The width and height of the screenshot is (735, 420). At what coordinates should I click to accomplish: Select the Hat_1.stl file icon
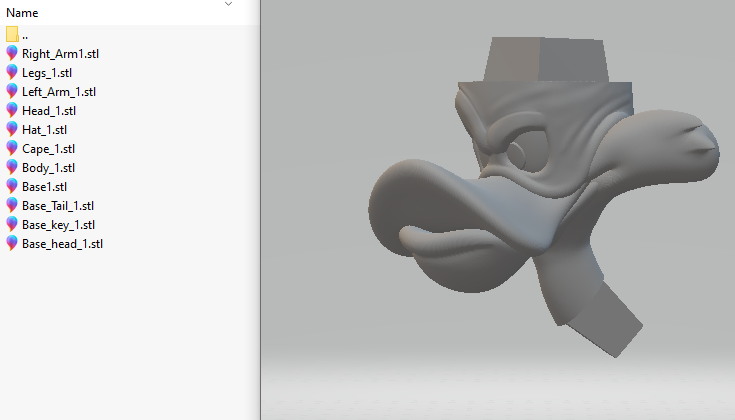pos(12,129)
